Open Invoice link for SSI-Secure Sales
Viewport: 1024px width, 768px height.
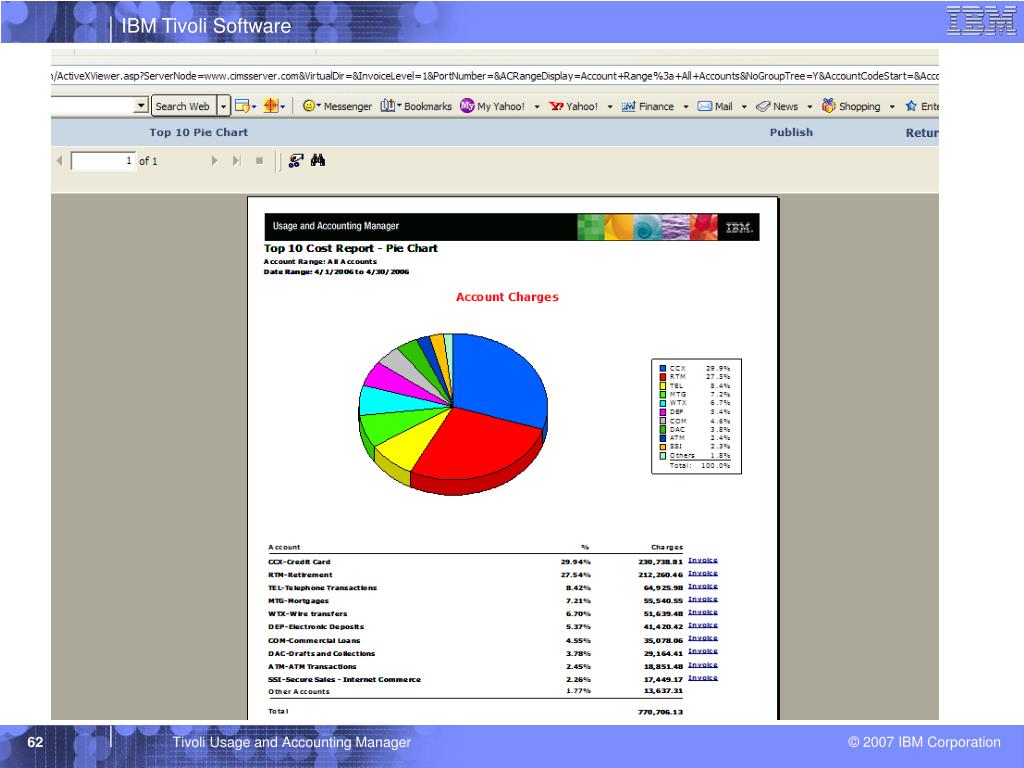click(x=703, y=678)
